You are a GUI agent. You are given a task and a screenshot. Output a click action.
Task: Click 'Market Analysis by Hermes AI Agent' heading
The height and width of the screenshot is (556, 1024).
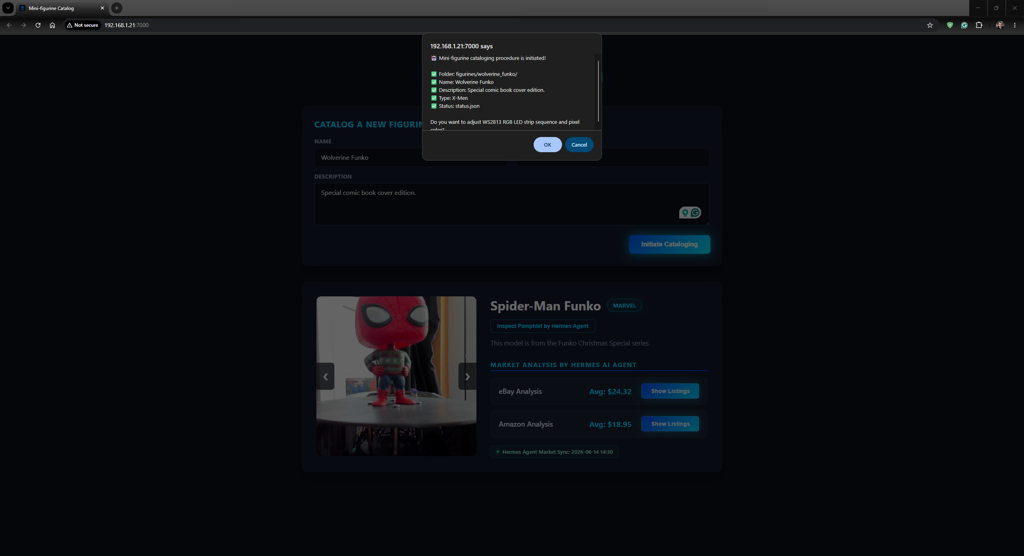point(563,365)
